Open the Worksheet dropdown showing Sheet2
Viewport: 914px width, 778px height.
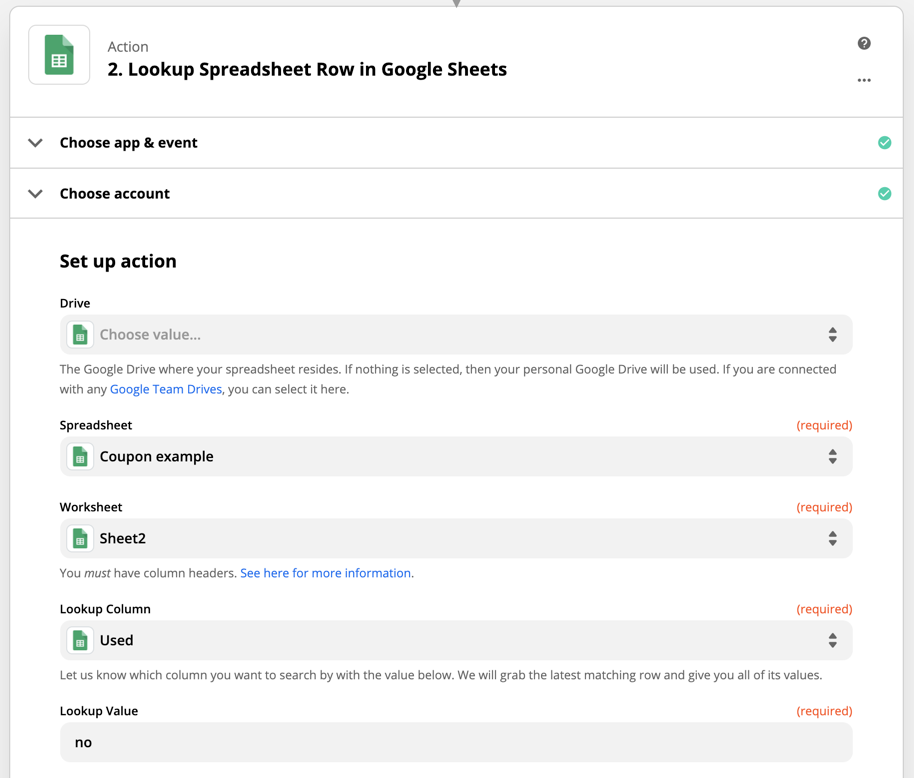(x=455, y=539)
